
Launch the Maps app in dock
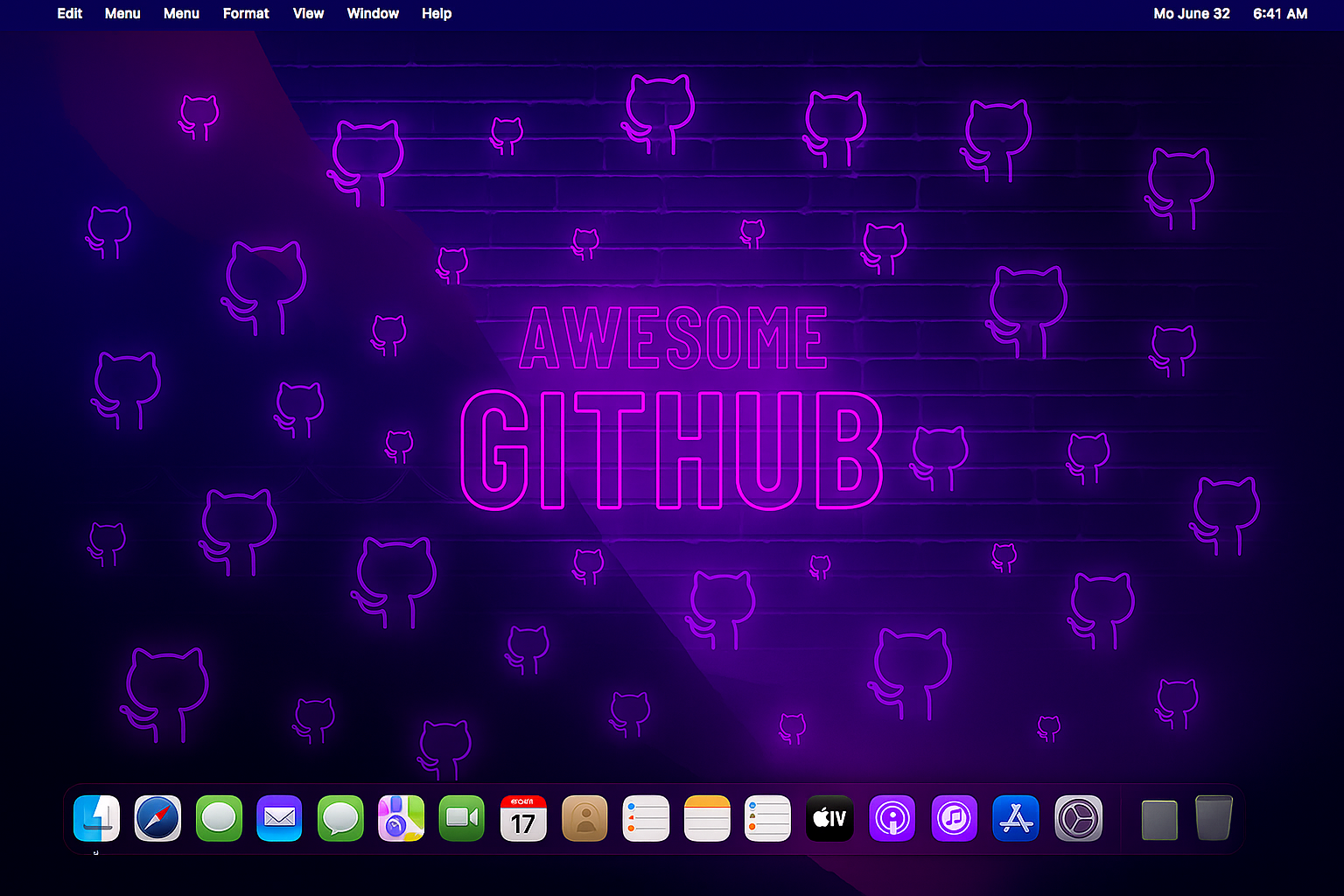tap(401, 818)
